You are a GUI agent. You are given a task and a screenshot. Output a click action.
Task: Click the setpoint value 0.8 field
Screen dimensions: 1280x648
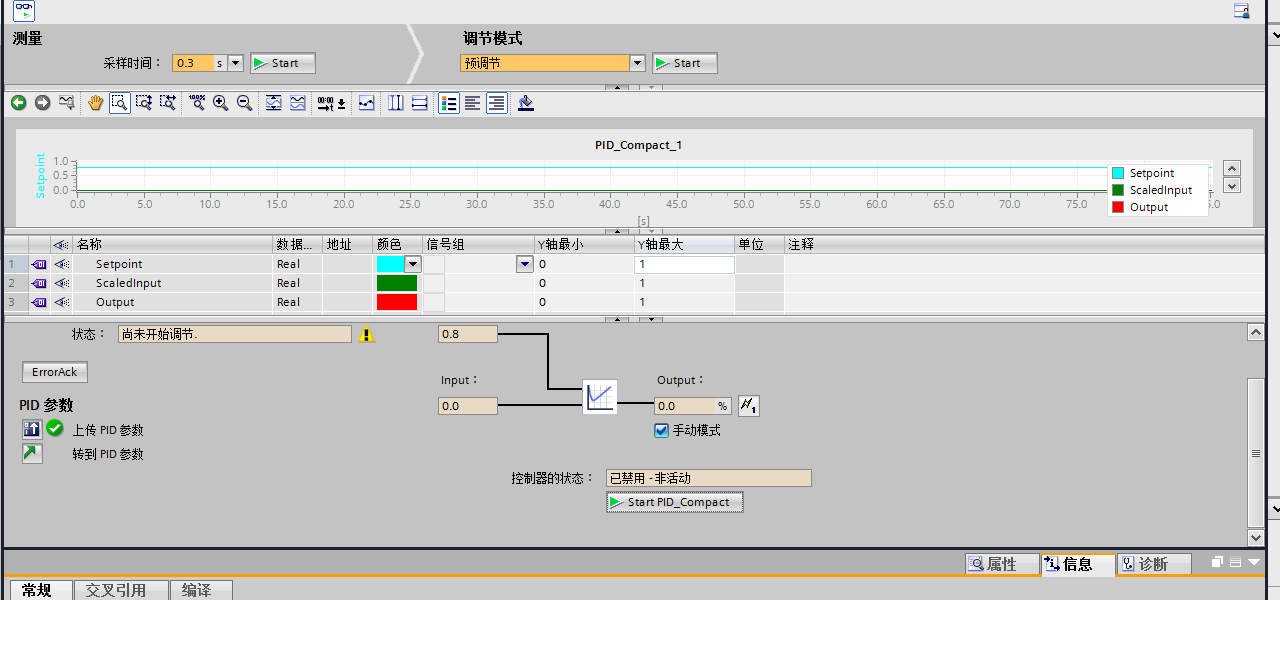[x=468, y=334]
